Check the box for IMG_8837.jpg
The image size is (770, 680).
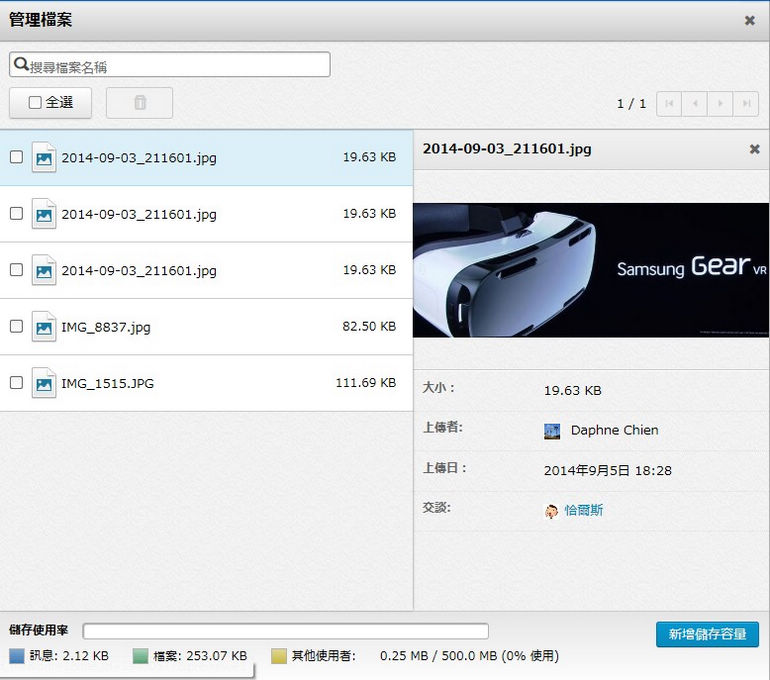[x=16, y=326]
